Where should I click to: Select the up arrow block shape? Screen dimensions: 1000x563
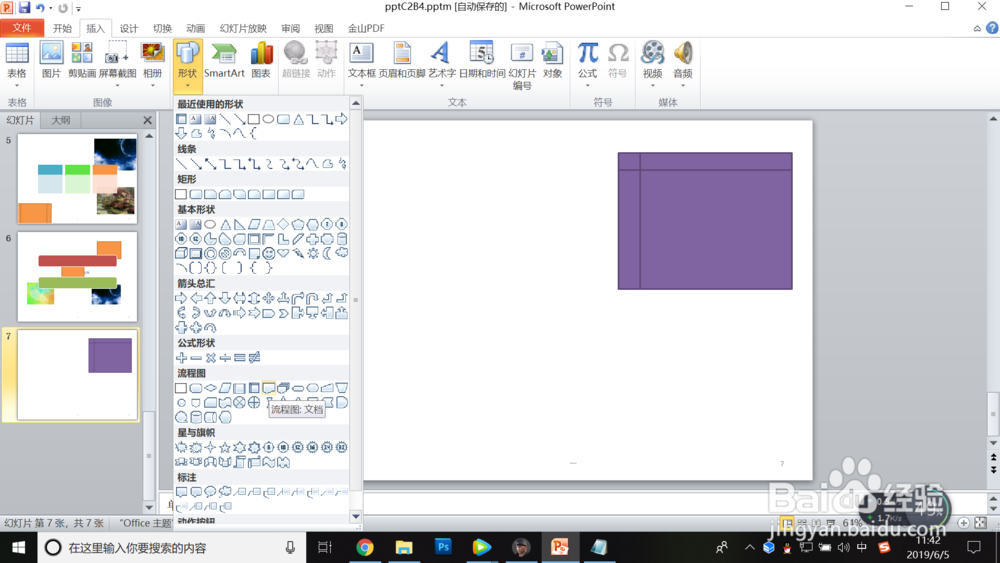[210, 298]
